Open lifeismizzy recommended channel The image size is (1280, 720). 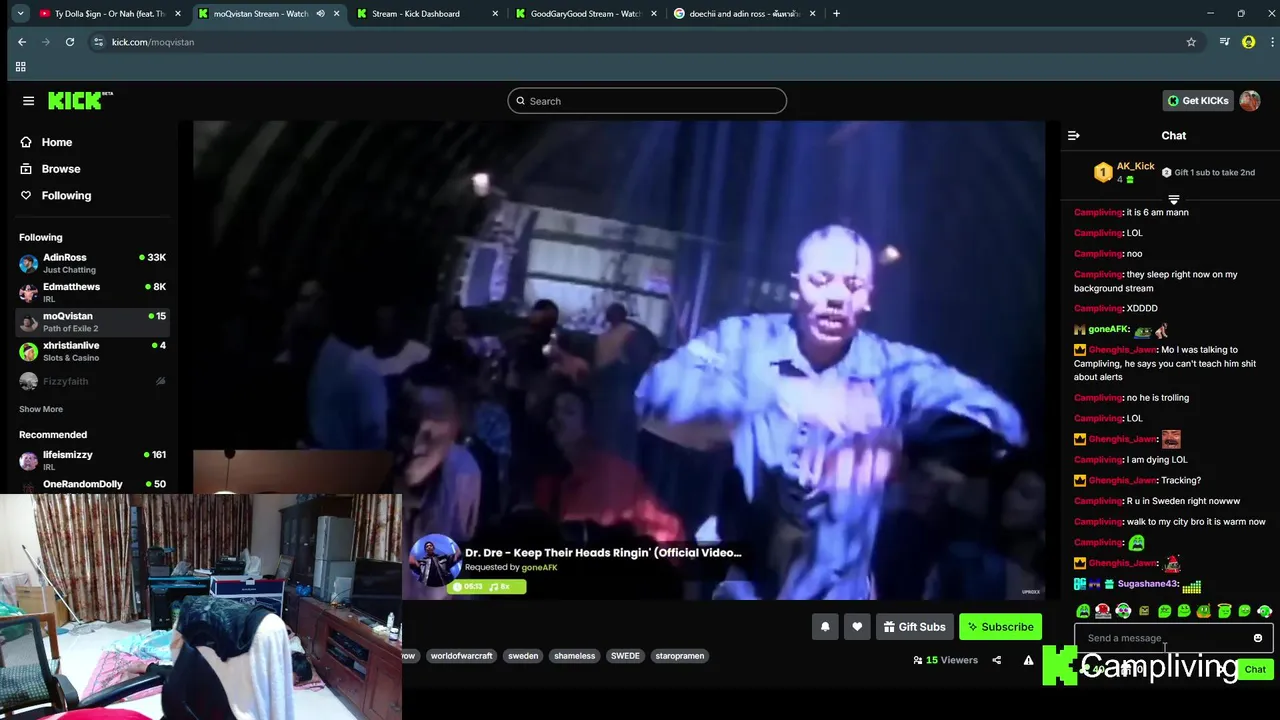(x=92, y=461)
